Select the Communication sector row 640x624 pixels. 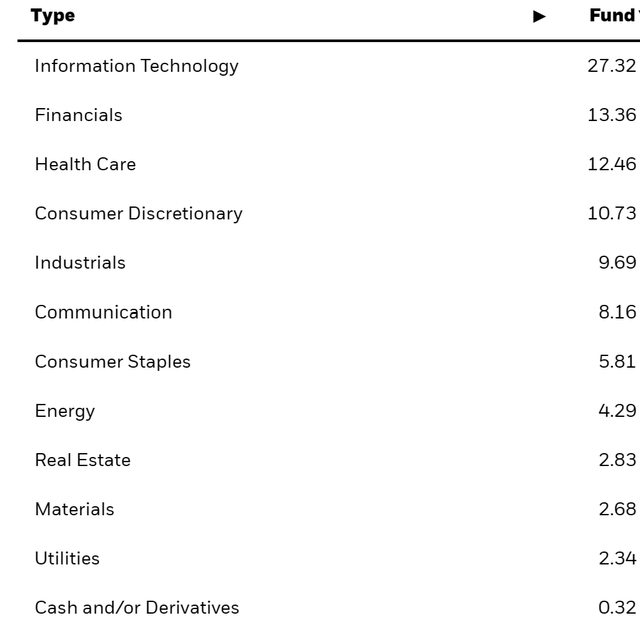click(103, 312)
